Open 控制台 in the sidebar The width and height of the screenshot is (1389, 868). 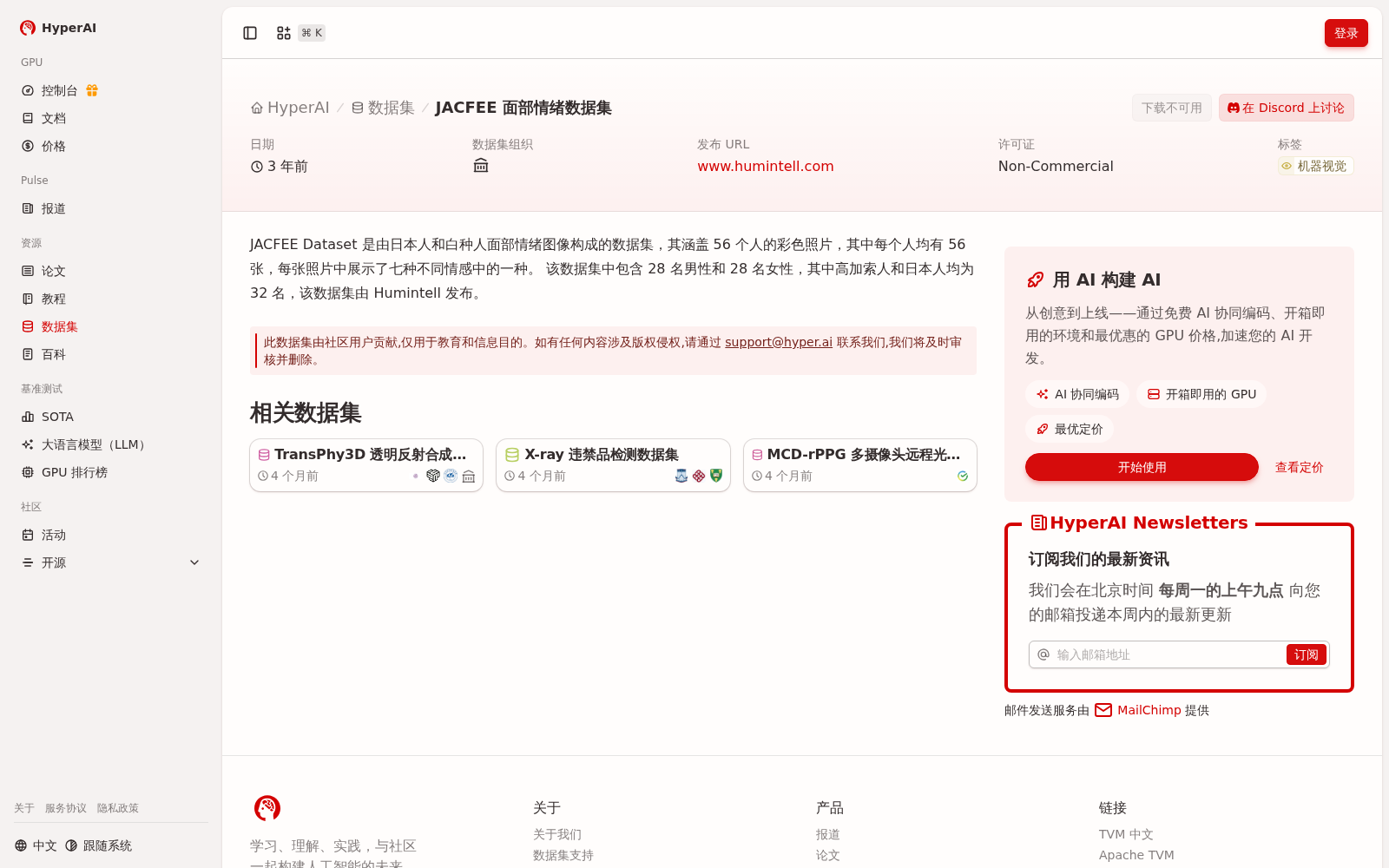pos(111,90)
